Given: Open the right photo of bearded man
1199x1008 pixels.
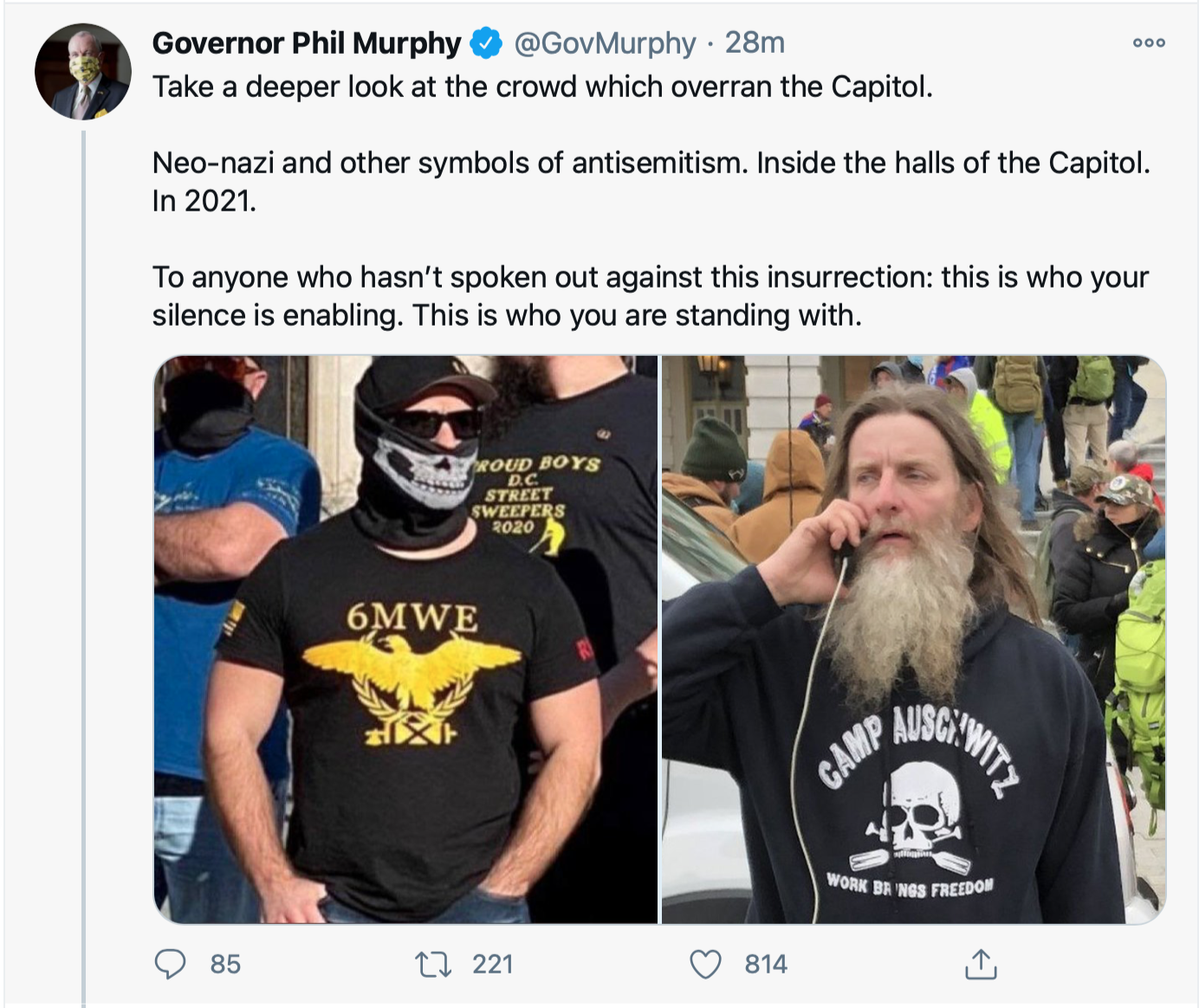Looking at the screenshot, I should [913, 639].
